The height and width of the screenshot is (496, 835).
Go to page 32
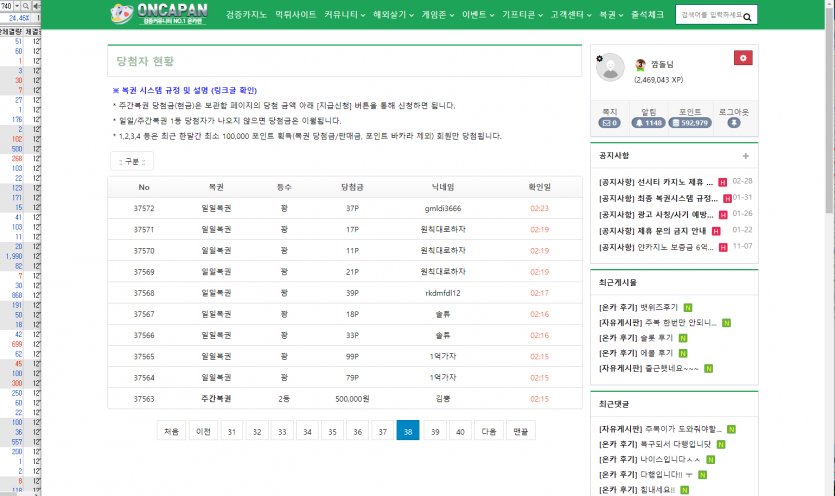click(x=257, y=430)
